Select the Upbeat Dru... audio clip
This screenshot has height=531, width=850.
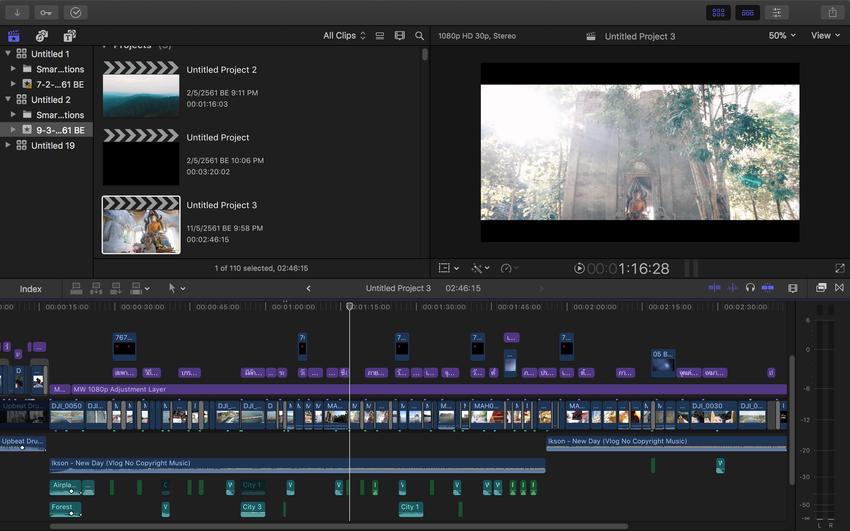click(23, 444)
